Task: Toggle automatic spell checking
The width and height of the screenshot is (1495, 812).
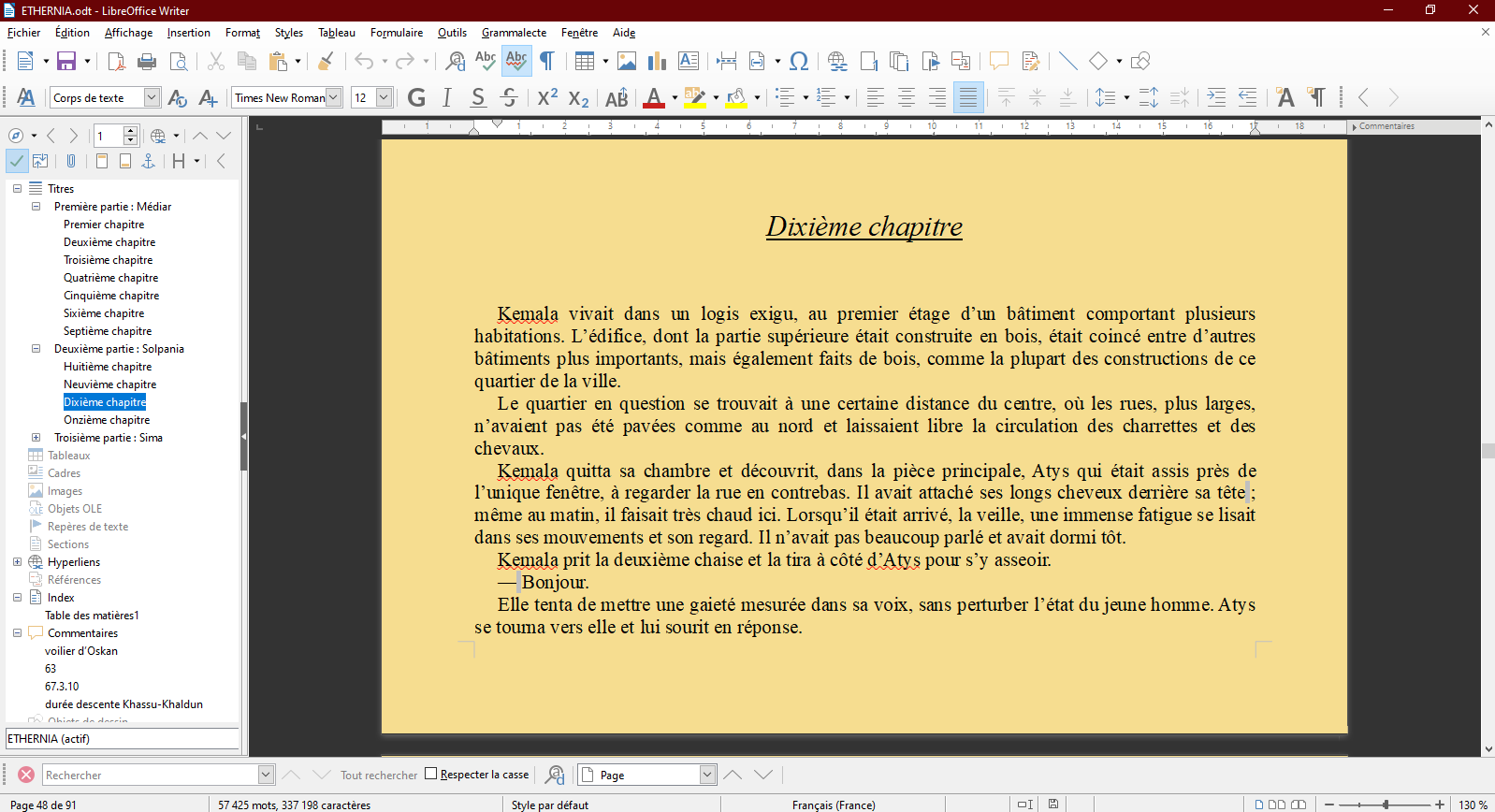Action: [516, 62]
